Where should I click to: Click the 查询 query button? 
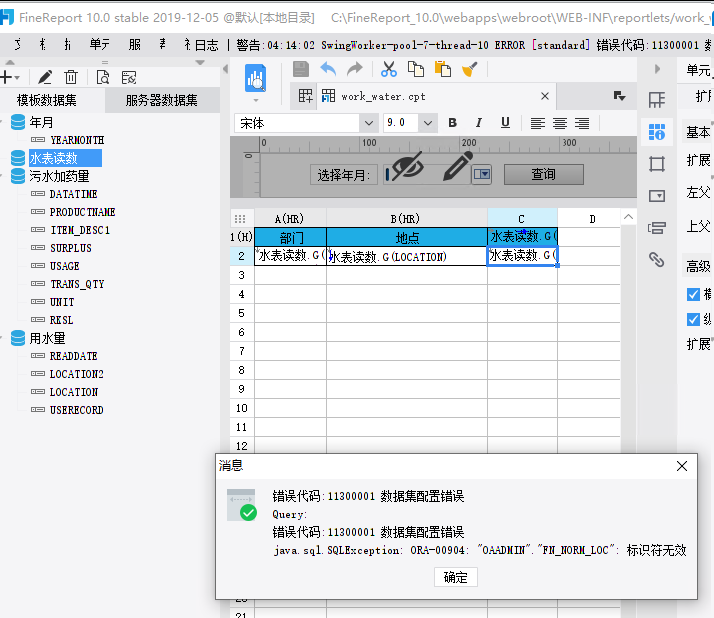(x=544, y=174)
